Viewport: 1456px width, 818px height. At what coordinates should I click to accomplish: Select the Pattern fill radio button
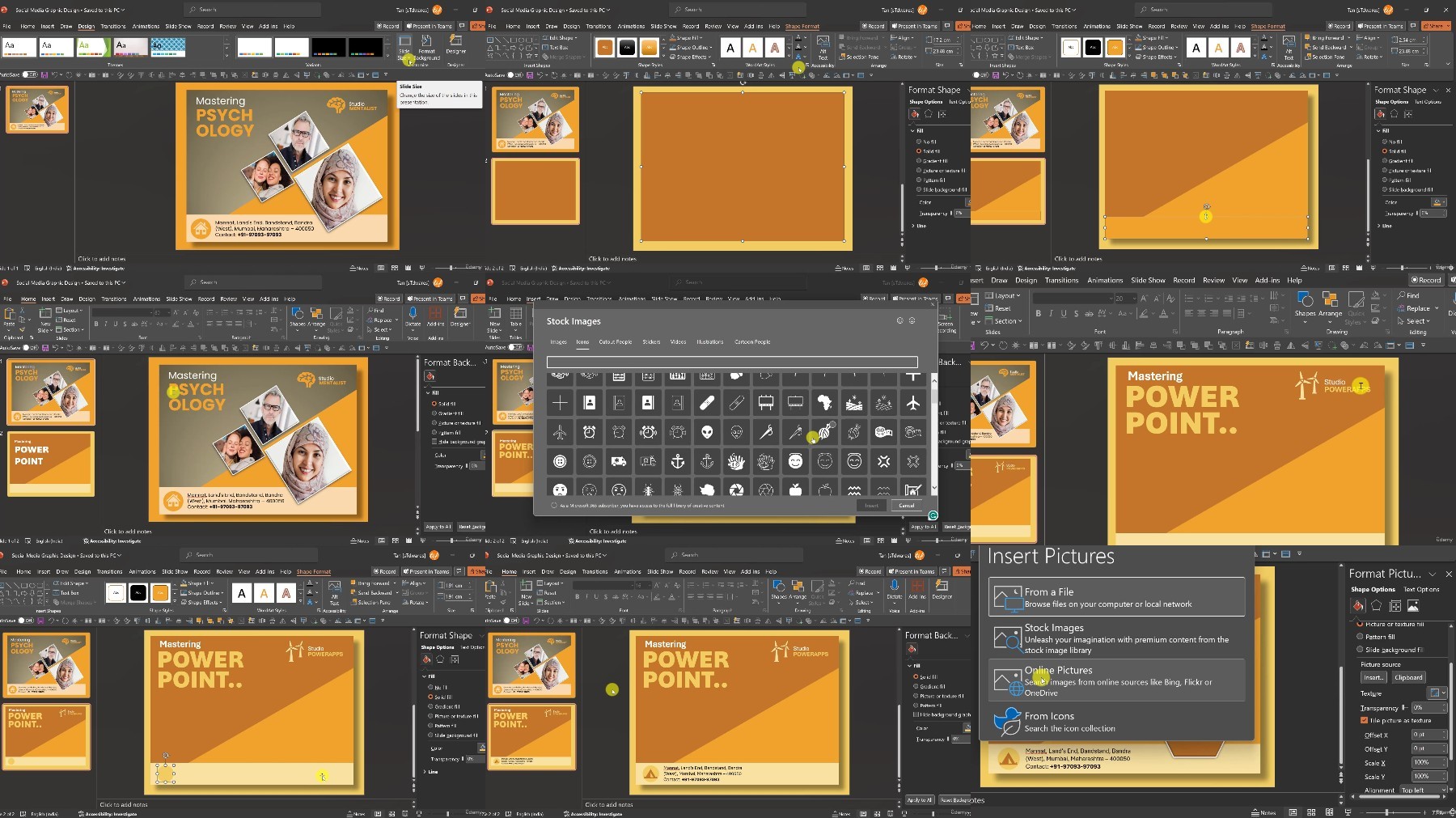(1359, 637)
